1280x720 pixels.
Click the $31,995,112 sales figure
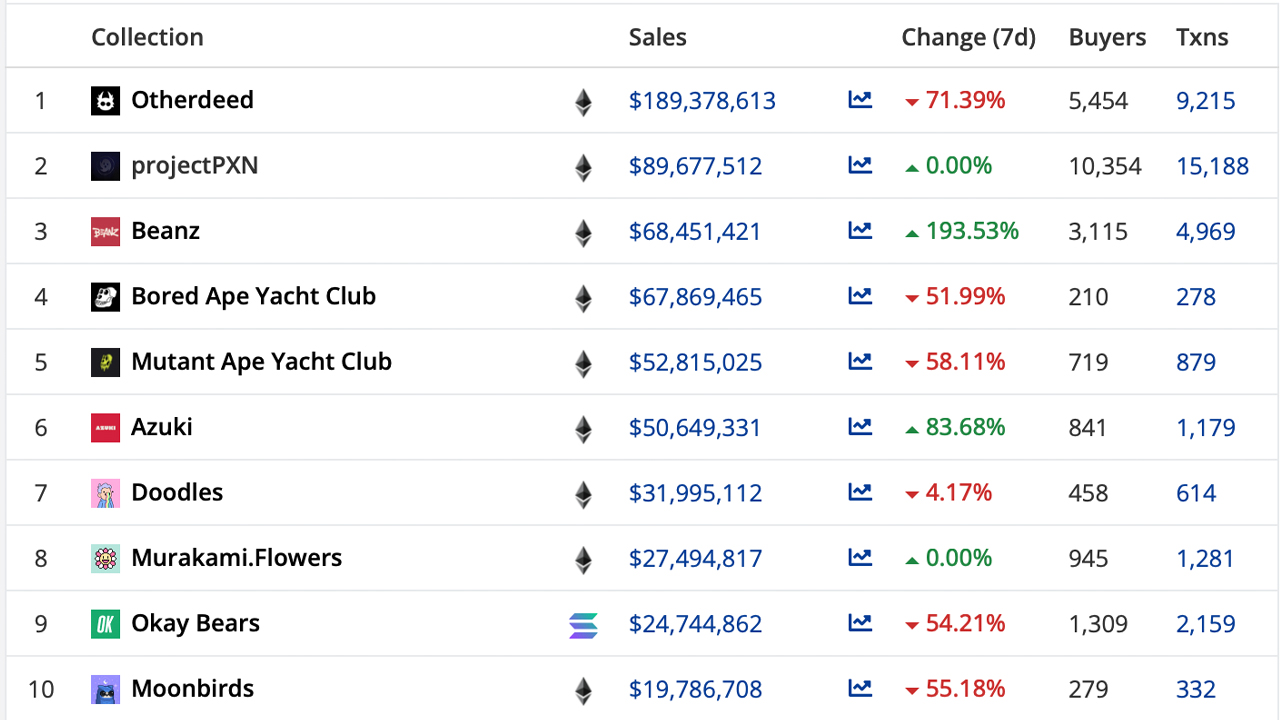point(696,493)
